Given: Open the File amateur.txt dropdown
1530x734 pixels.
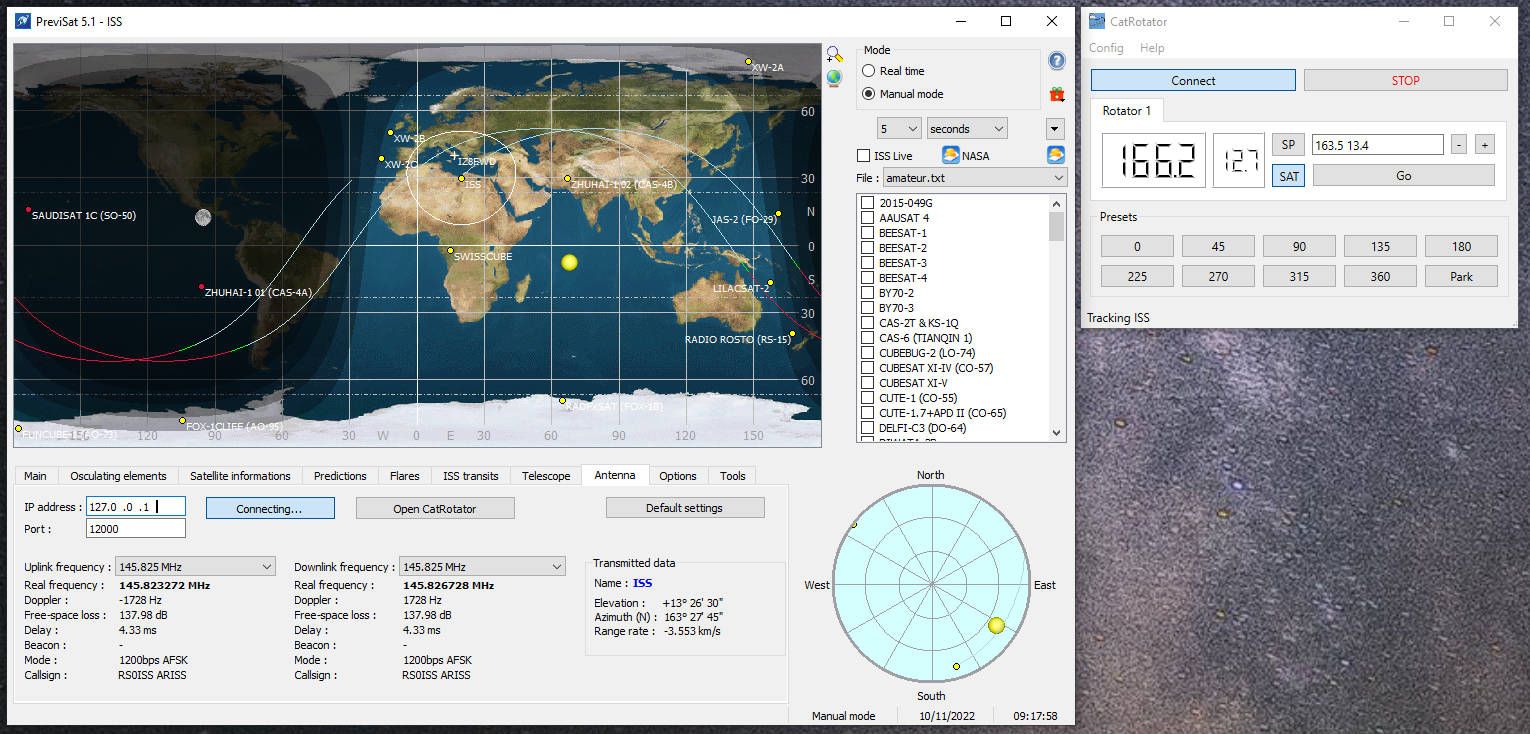Looking at the screenshot, I should (975, 177).
